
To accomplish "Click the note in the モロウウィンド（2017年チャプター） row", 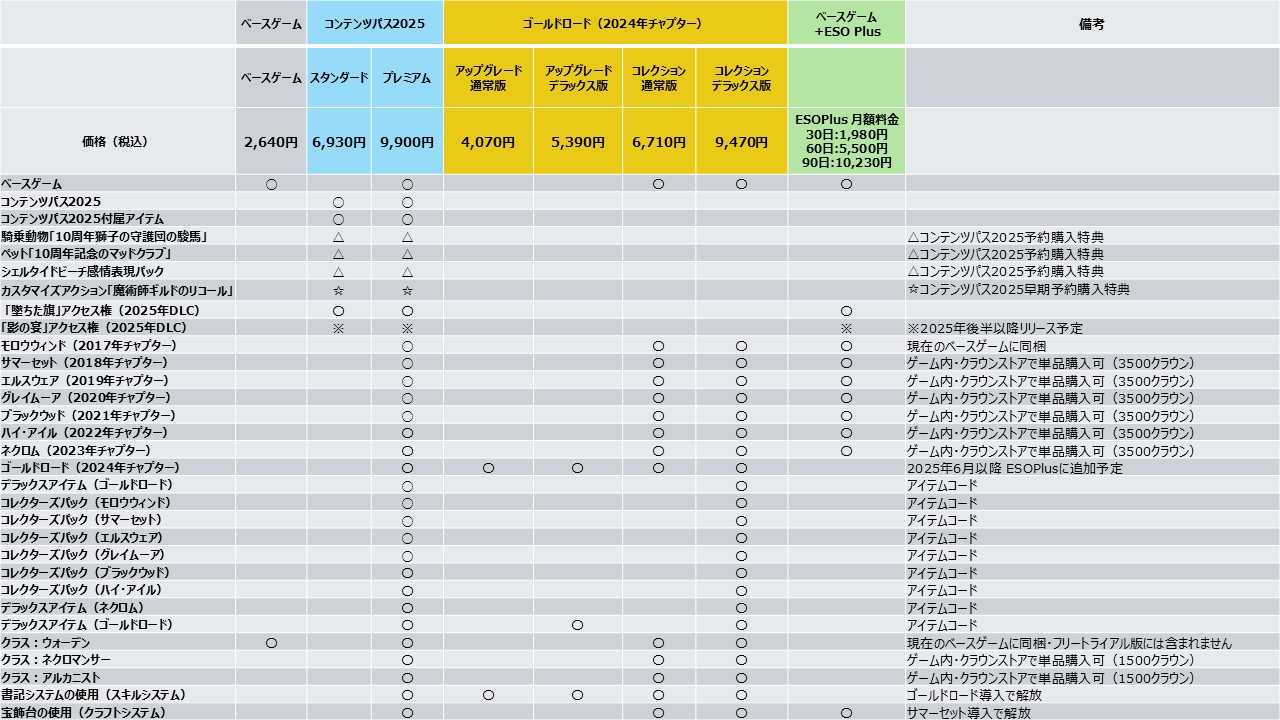I will point(976,346).
